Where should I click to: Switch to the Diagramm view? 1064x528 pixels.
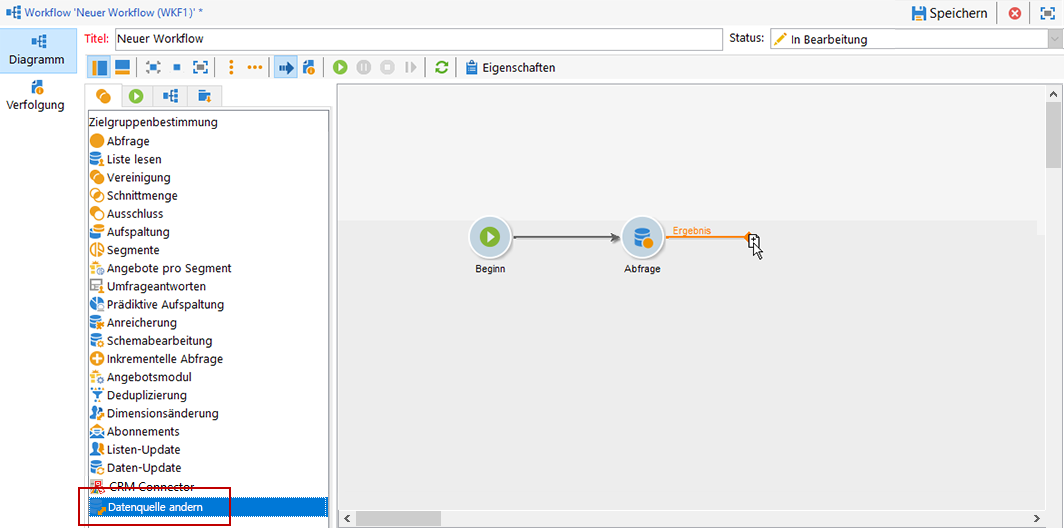[x=37, y=49]
